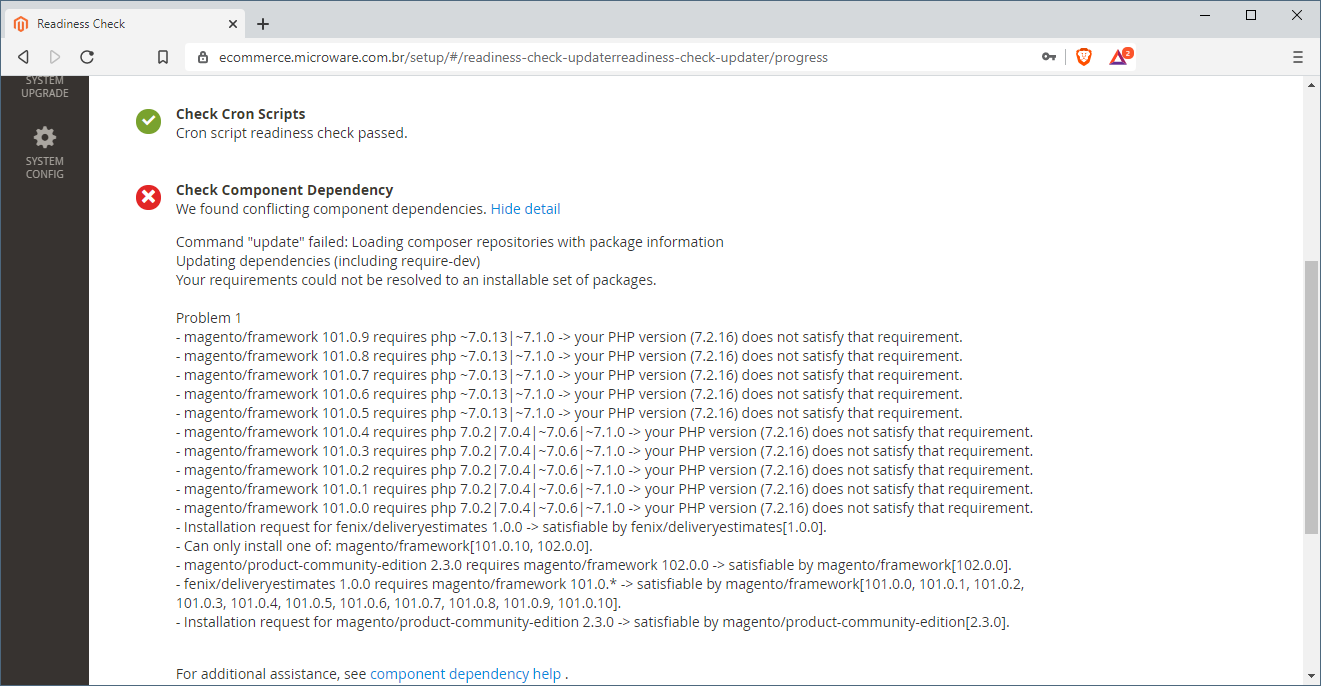Click the browser back arrow

point(22,57)
